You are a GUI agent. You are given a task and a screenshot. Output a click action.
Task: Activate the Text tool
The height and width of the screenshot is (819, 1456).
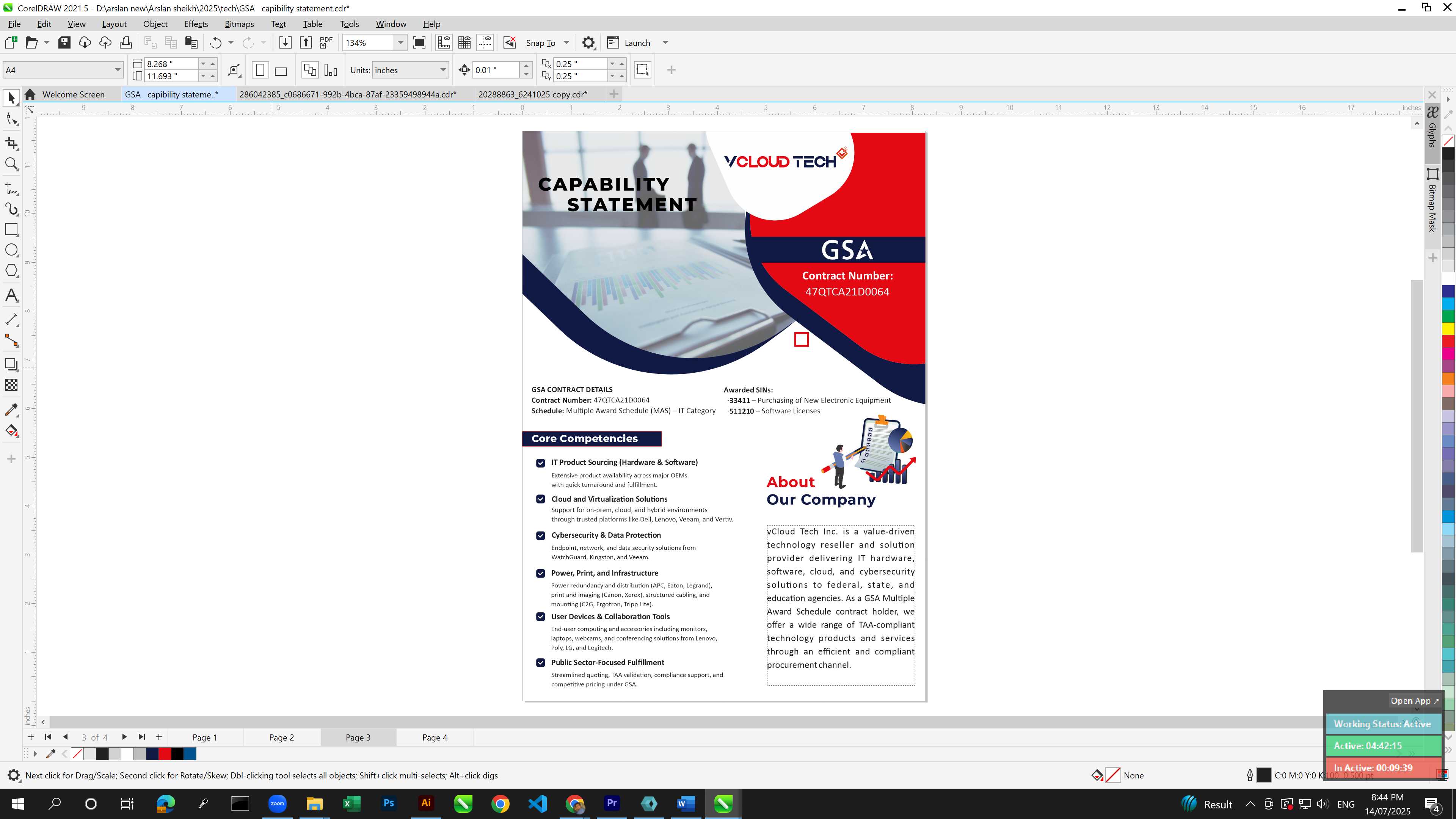[11, 295]
